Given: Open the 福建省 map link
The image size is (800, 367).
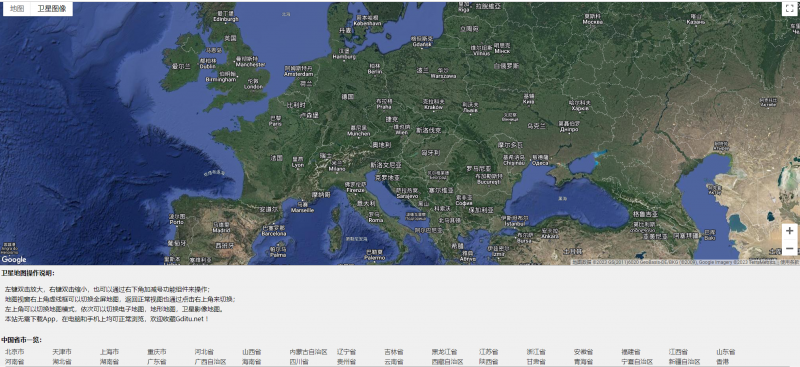Looking at the screenshot, I should pos(631,352).
